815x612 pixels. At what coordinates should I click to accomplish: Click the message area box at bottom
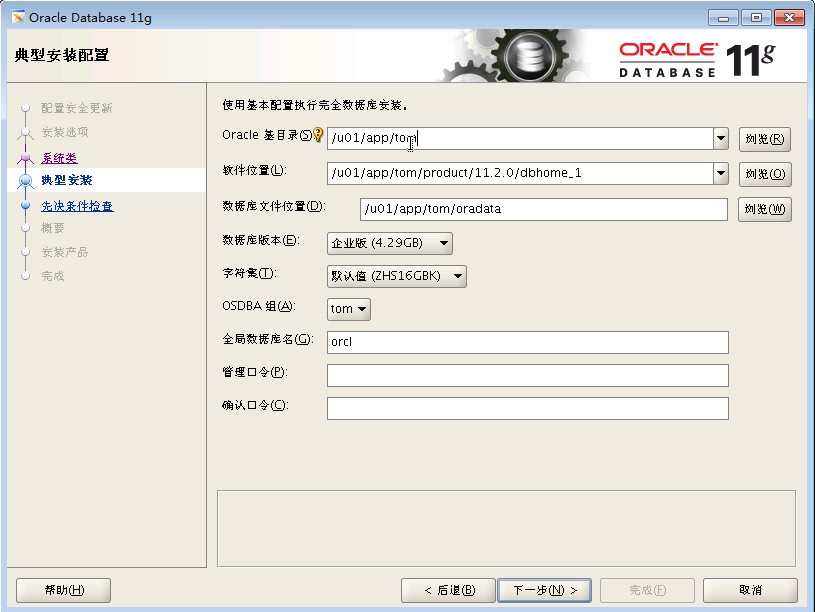(506, 528)
